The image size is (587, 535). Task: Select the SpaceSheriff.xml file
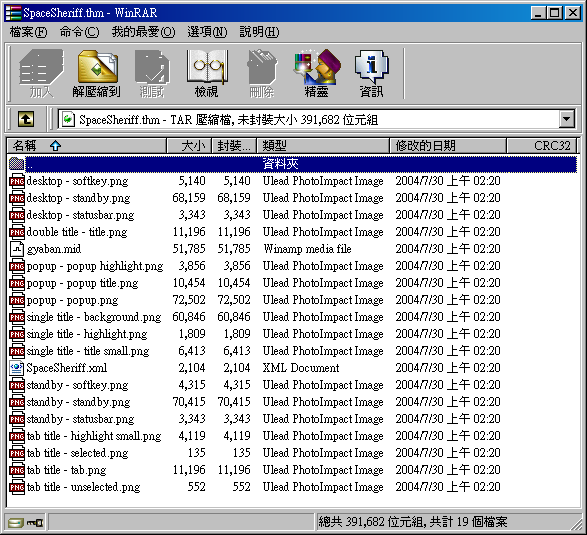(x=66, y=368)
